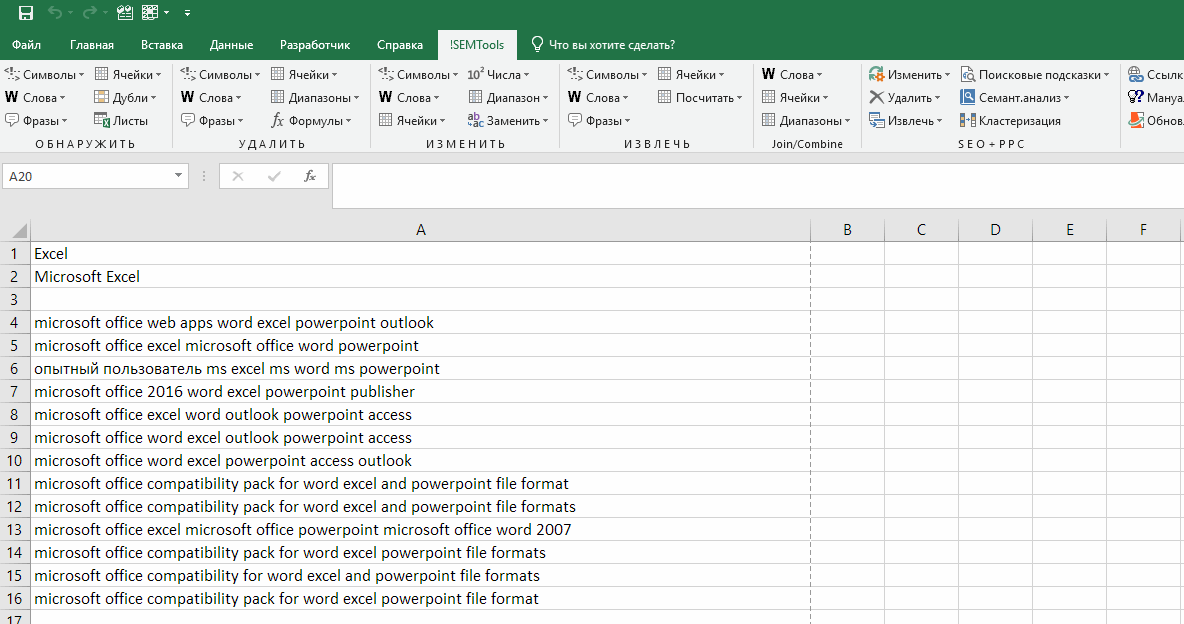Image resolution: width=1184 pixels, height=624 pixels.
Task: Select cell 'опытный пользователь ms excel ms word ms powerpoint'
Action: pos(421,369)
